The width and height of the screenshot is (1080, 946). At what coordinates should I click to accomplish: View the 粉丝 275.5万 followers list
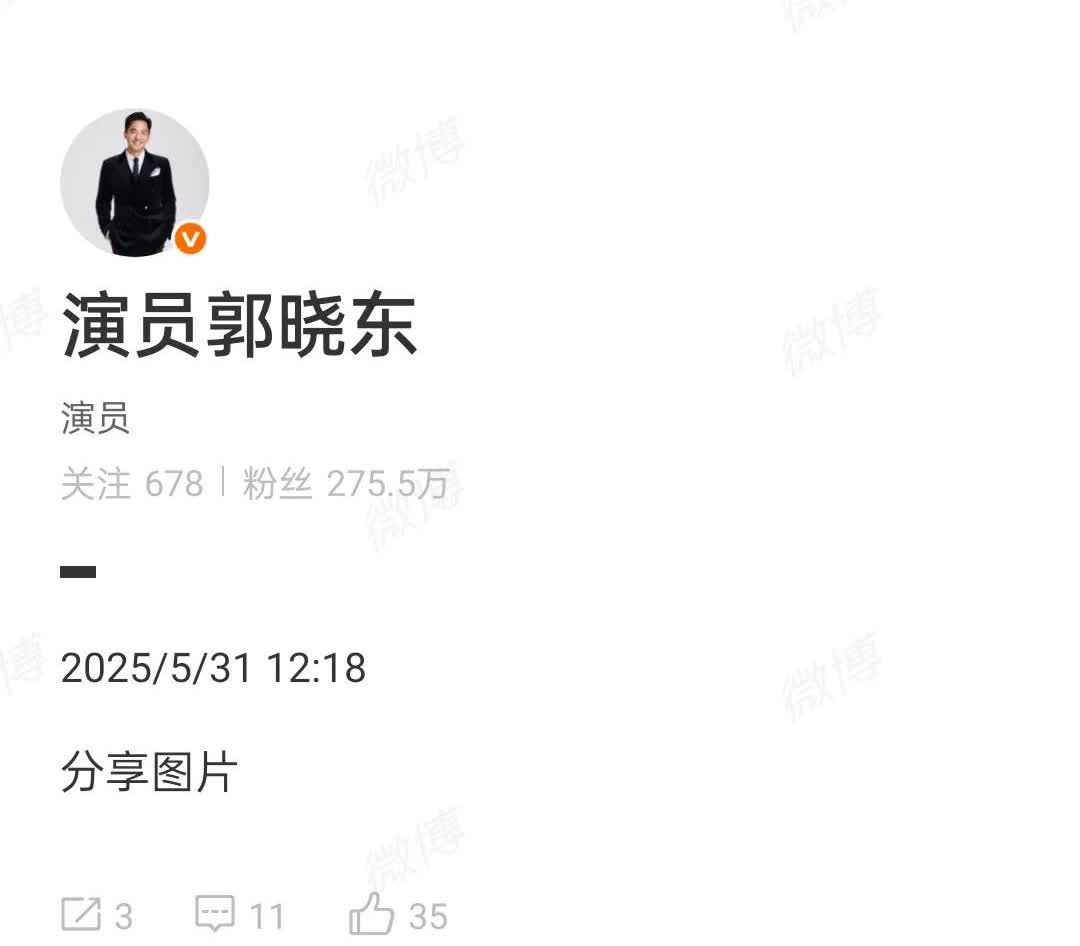click(x=346, y=484)
